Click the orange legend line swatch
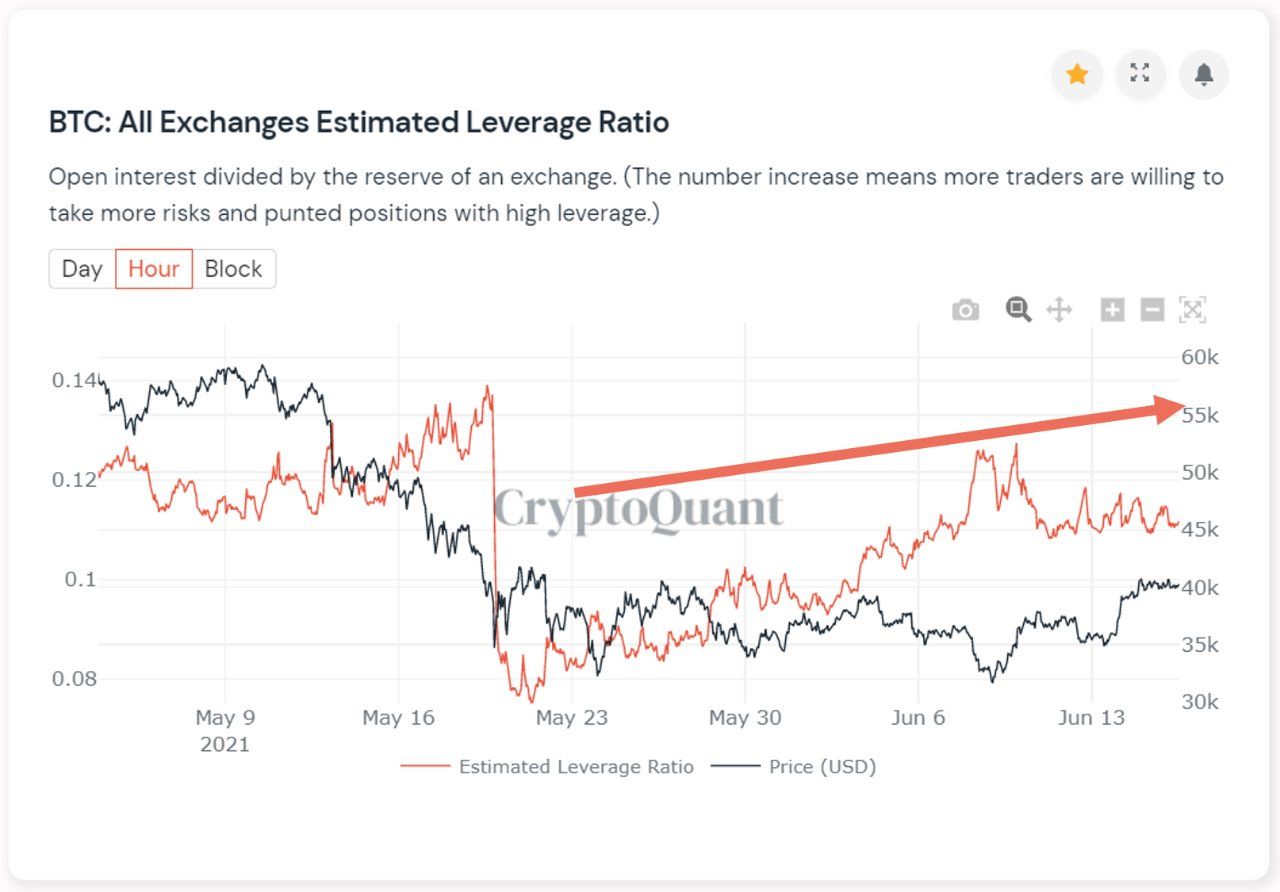The width and height of the screenshot is (1280, 892). (x=425, y=767)
